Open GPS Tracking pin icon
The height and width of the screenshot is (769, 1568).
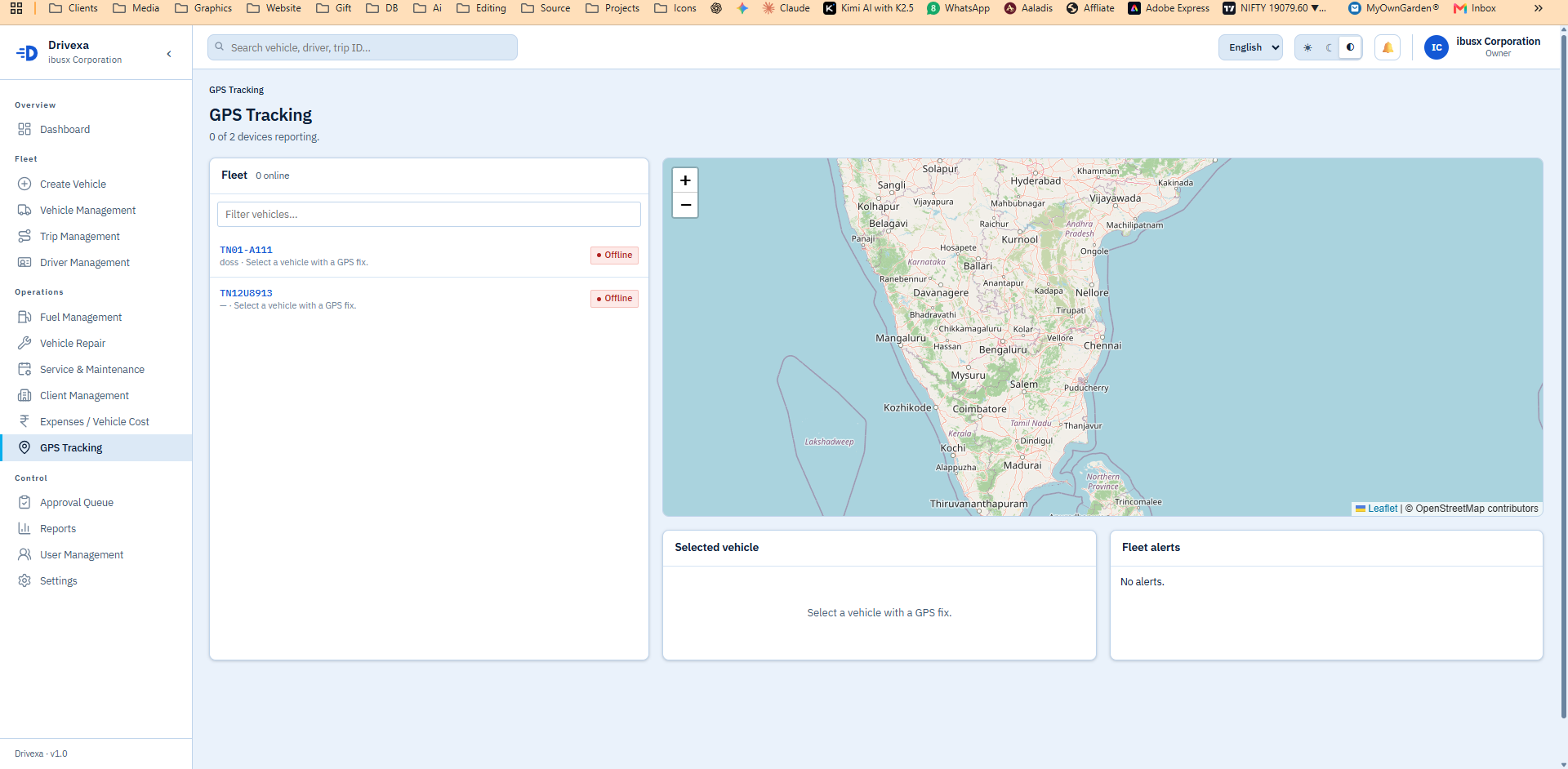click(x=24, y=447)
